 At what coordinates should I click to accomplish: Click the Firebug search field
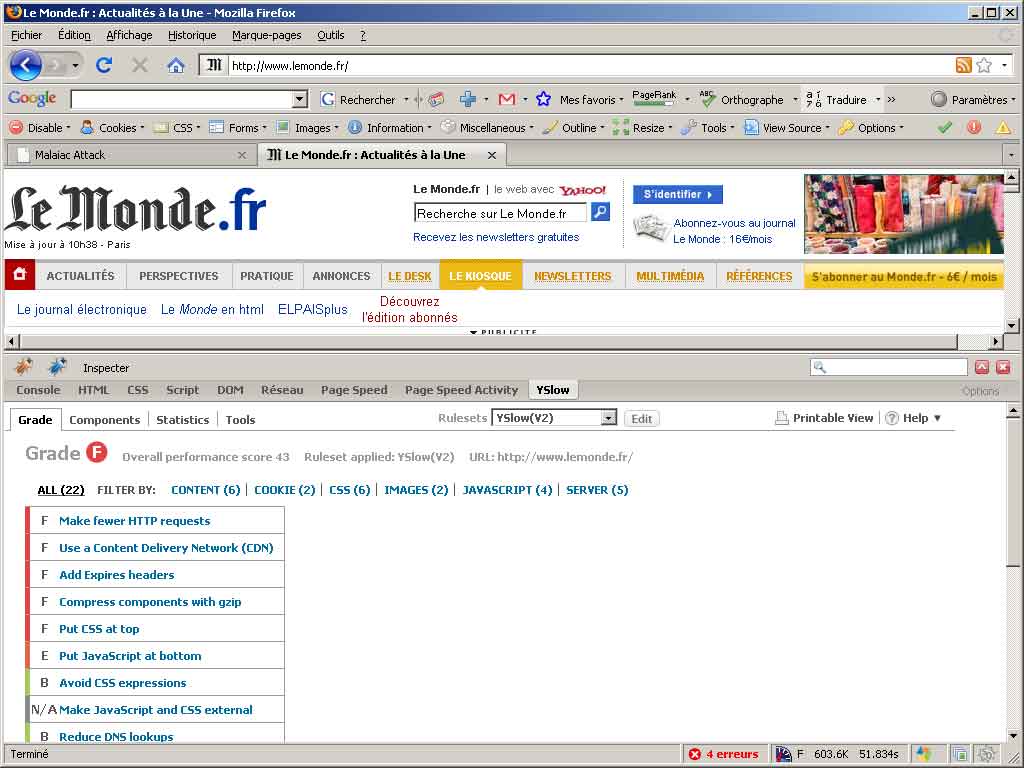tap(889, 367)
